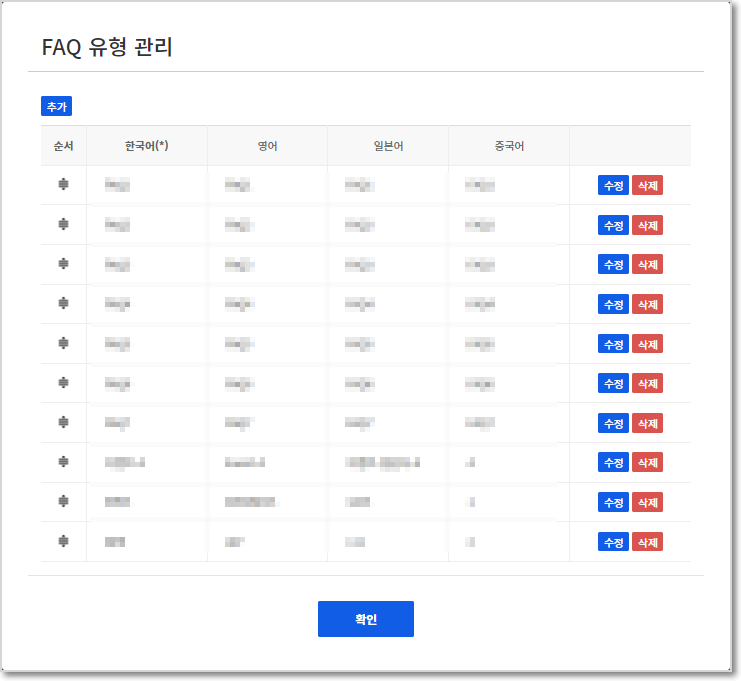Click the FAQ 유형 관리 title
Viewport: 741px width, 681px height.
(x=107, y=47)
